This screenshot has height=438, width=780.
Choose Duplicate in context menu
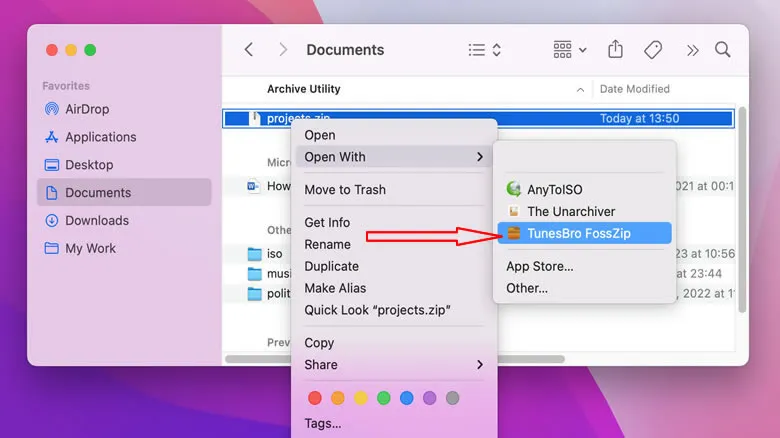pos(394,266)
